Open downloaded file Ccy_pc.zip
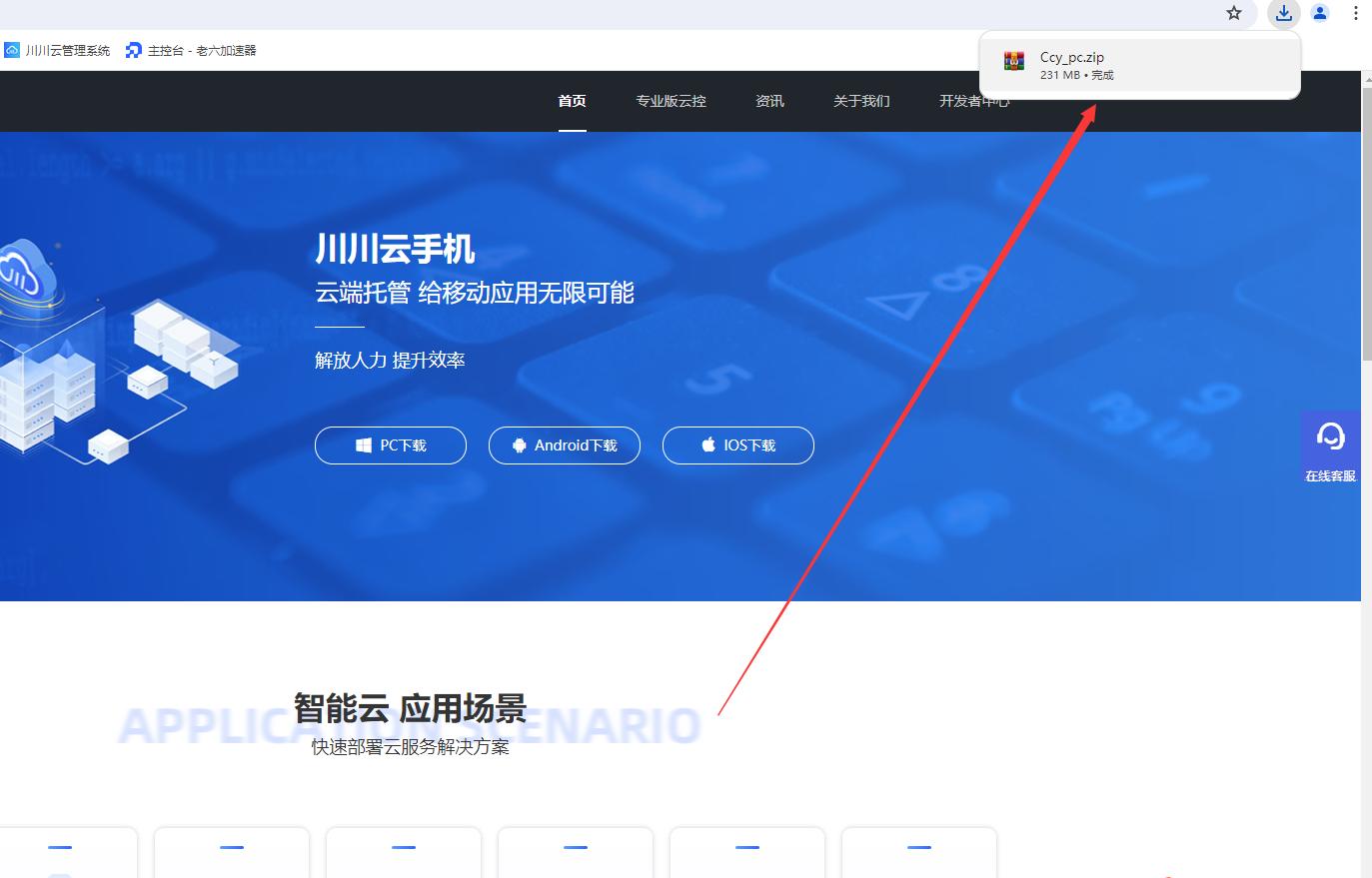 1071,65
